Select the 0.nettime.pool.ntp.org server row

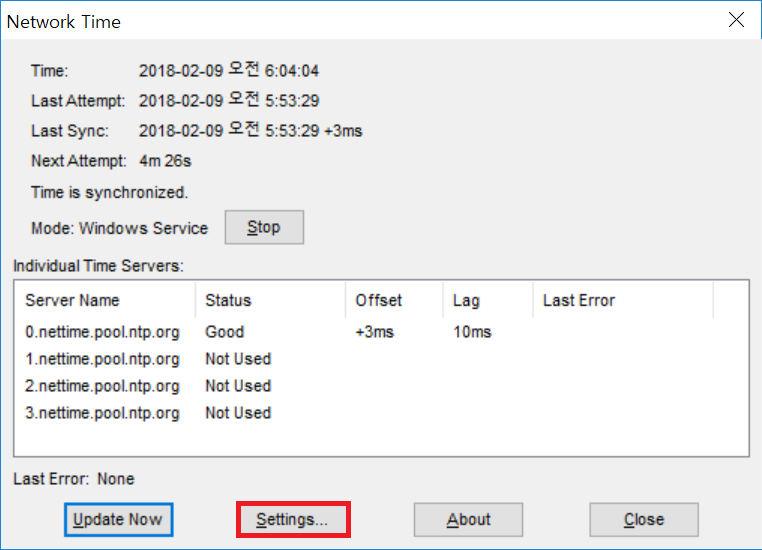381,332
